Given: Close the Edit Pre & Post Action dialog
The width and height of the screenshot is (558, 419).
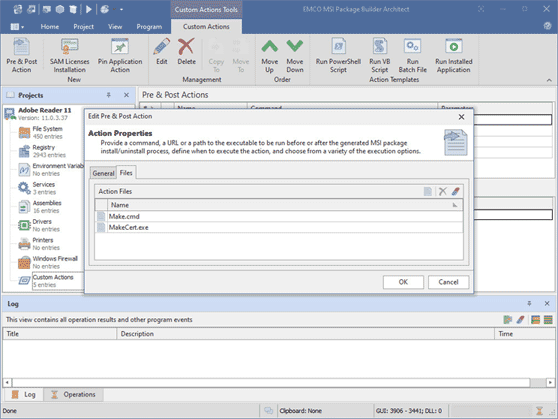Looking at the screenshot, I should coord(461,117).
